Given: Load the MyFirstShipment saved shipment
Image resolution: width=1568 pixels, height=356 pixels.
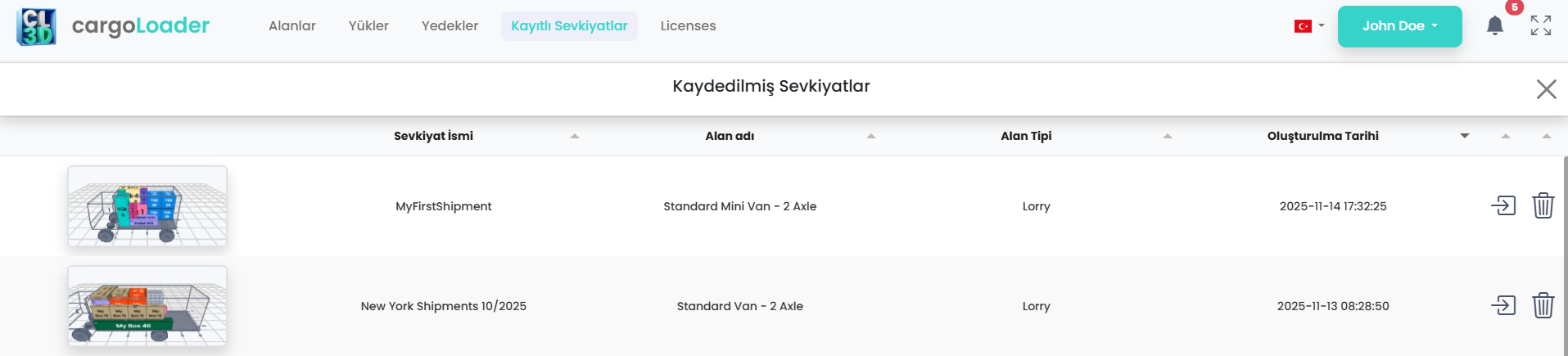Looking at the screenshot, I should pos(1503,205).
